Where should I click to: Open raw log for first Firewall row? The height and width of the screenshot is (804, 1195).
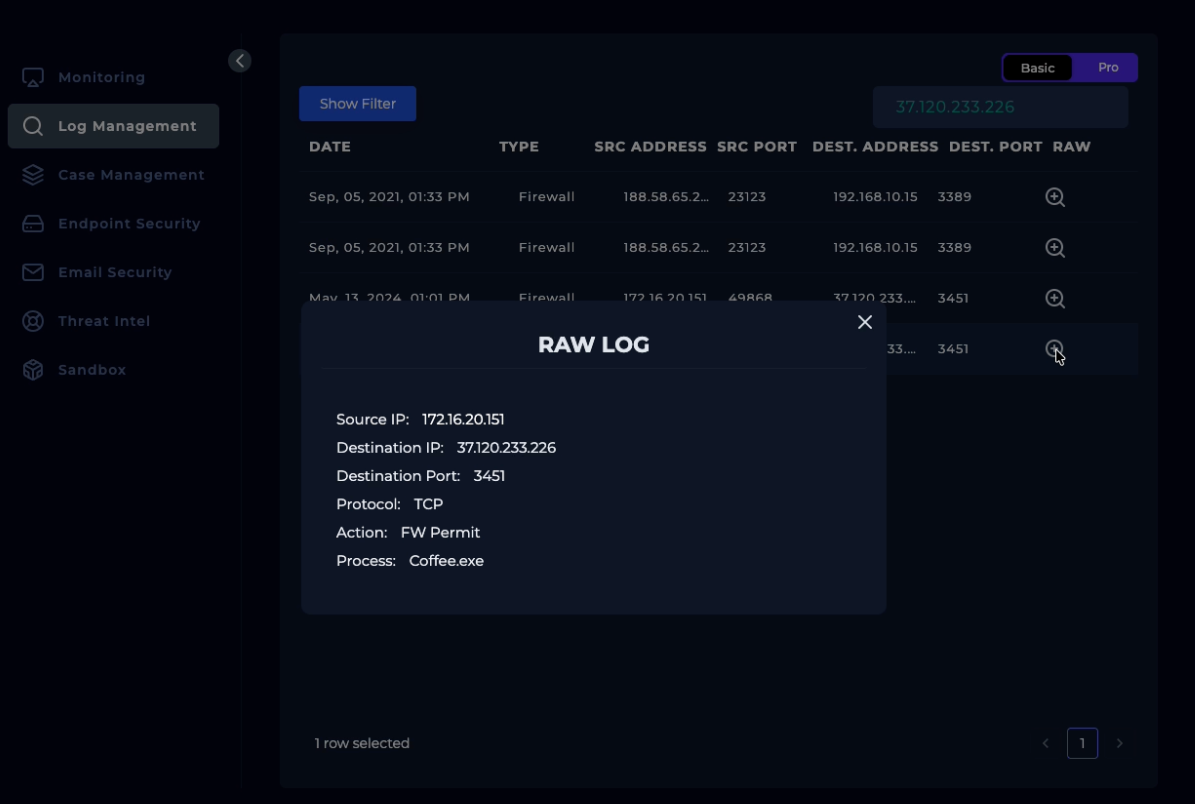pos(1054,197)
